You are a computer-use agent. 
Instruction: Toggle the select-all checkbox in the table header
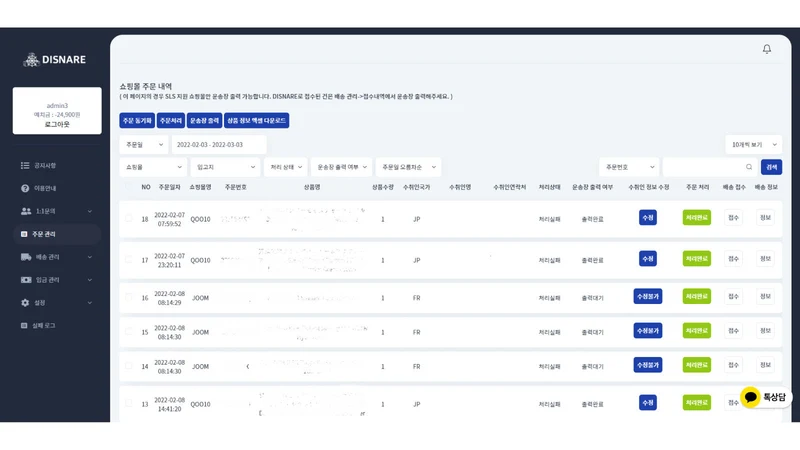129,187
